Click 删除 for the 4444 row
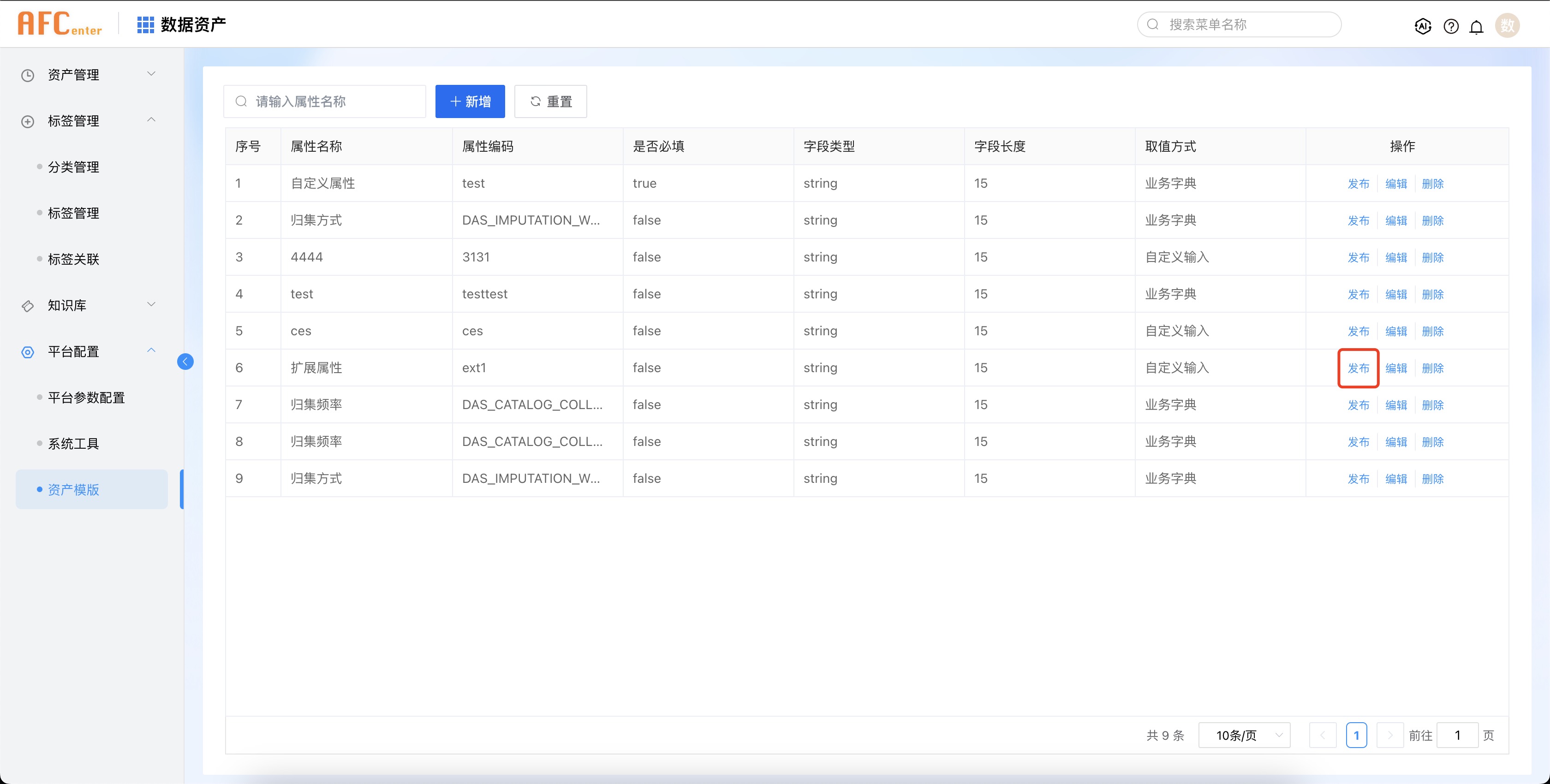Viewport: 1550px width, 784px height. tap(1433, 257)
